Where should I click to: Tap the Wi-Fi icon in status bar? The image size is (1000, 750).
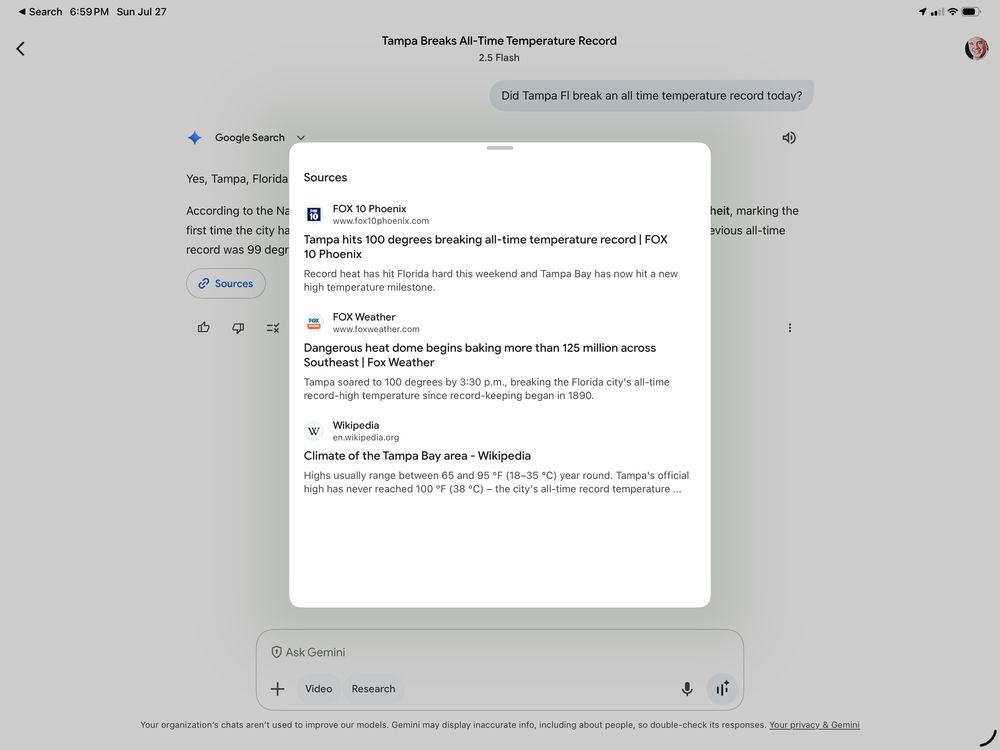click(x=952, y=11)
